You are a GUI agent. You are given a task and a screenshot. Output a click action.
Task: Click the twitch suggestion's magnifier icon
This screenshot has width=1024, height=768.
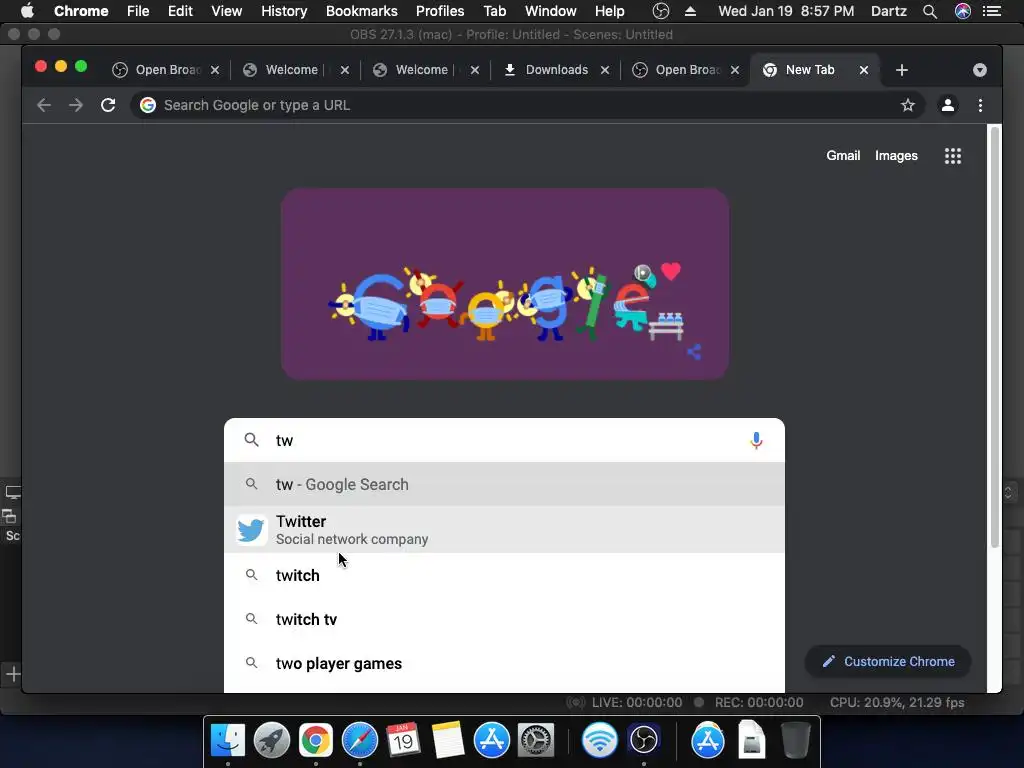click(x=251, y=575)
